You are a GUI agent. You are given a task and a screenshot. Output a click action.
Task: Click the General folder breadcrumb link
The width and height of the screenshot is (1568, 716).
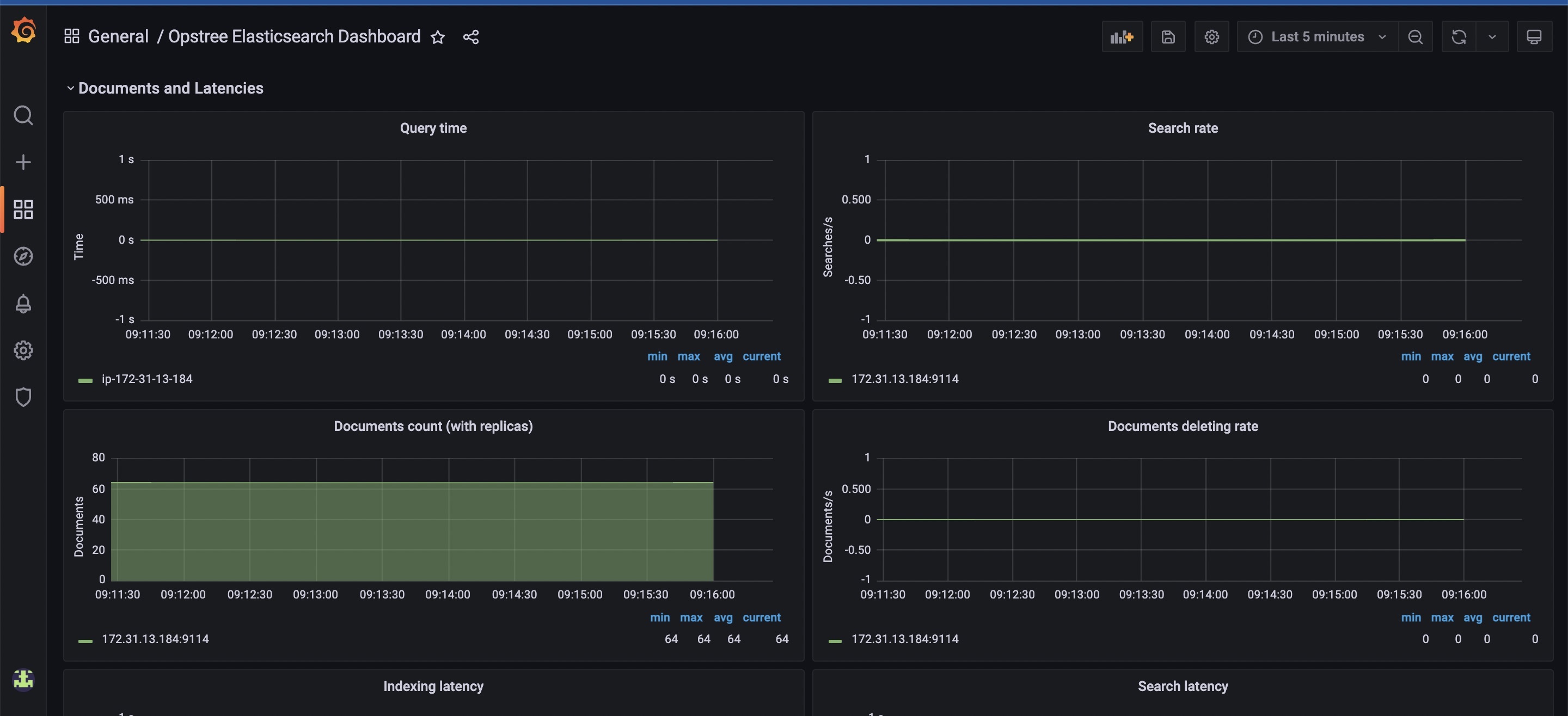click(118, 36)
